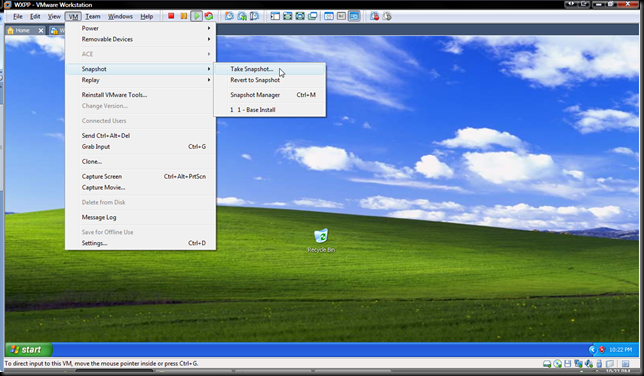This screenshot has height=376, width=644.
Task: Open the Team menu
Action: (x=93, y=16)
